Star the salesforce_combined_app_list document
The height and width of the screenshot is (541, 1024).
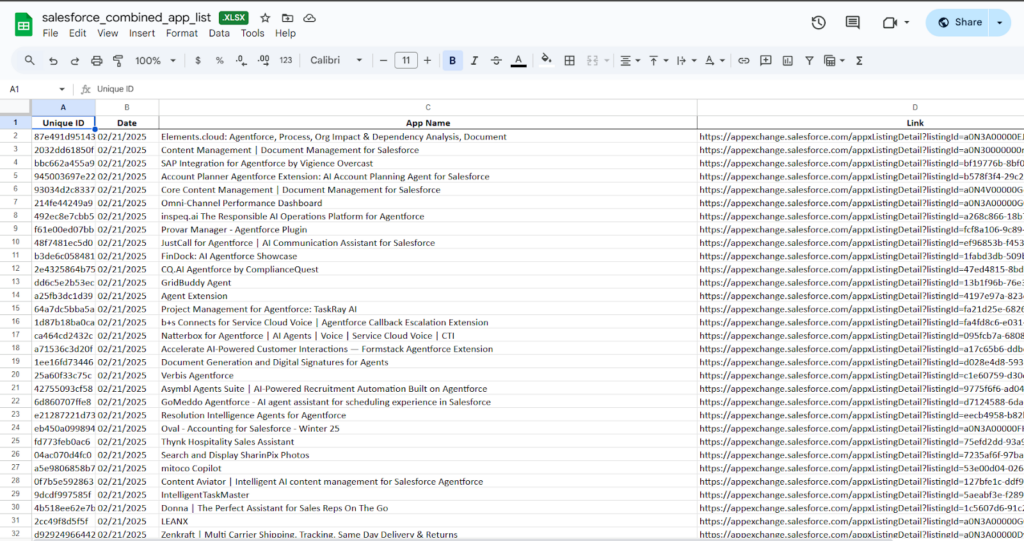click(x=265, y=18)
